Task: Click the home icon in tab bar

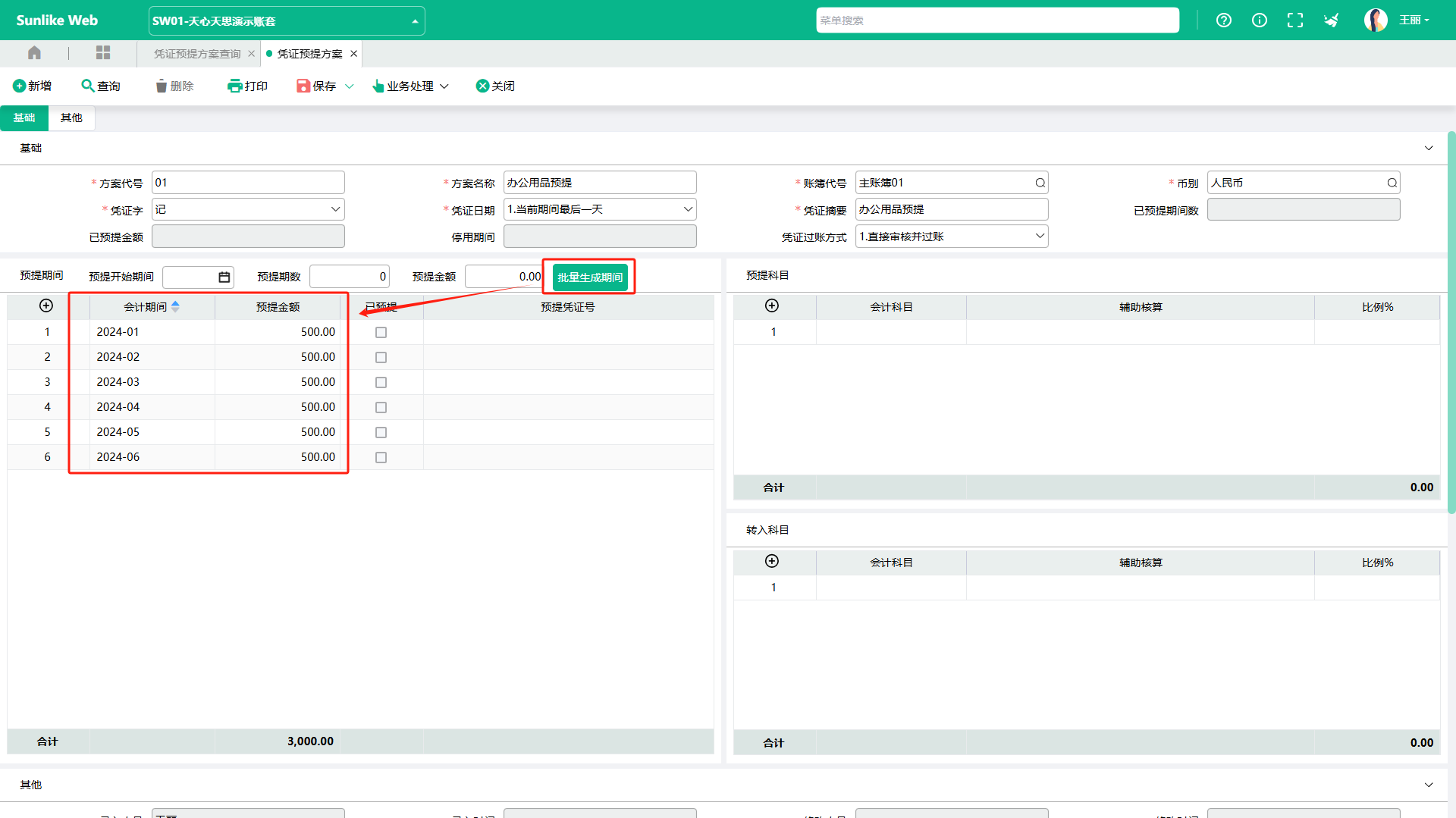Action: 34,53
